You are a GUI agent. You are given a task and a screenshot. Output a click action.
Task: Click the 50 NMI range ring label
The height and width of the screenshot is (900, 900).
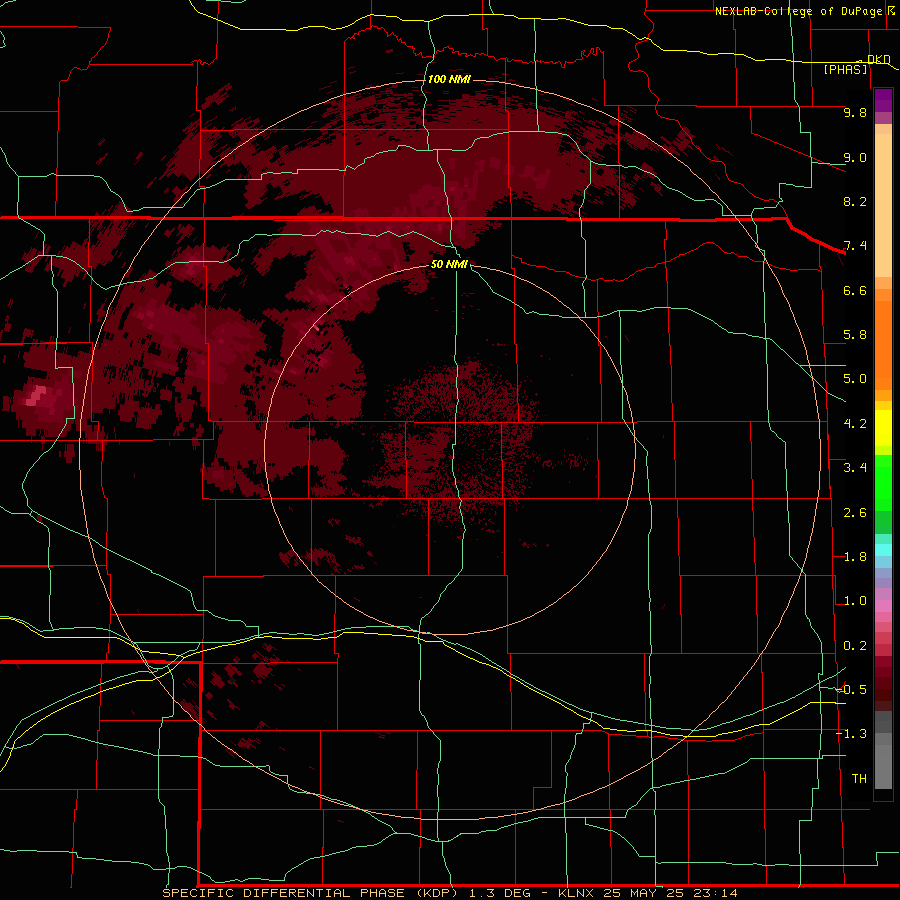click(x=449, y=264)
